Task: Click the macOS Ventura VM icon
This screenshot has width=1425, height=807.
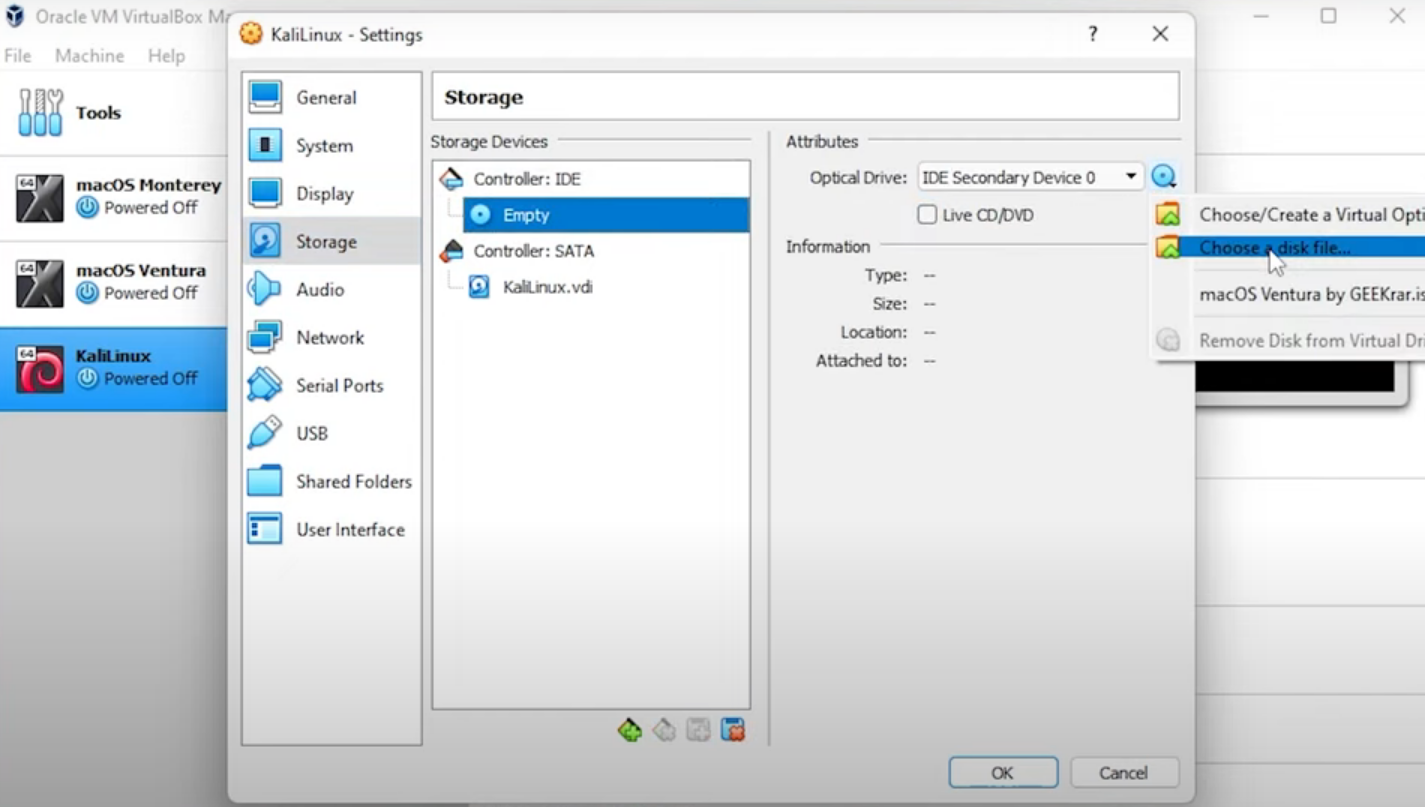Action: point(40,283)
